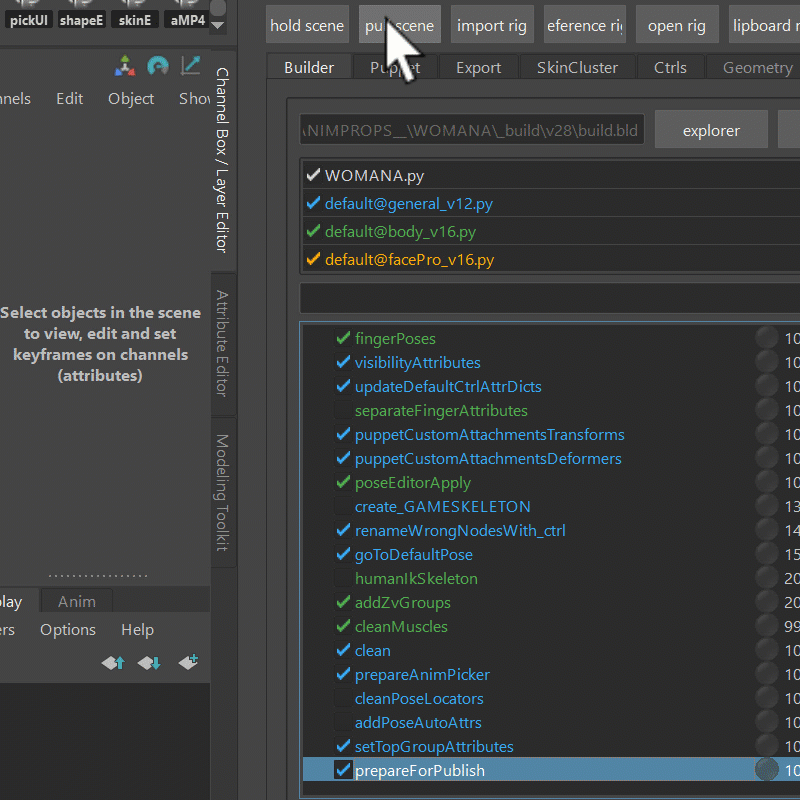Click status circle on the create_GAMESKELETON row
The width and height of the screenshot is (800, 800).
coord(766,506)
